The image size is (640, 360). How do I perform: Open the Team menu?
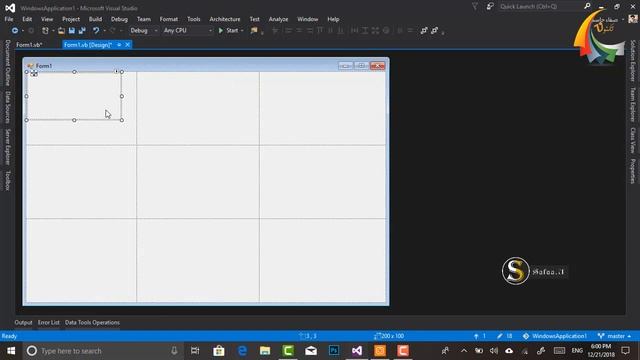pyautogui.click(x=144, y=19)
